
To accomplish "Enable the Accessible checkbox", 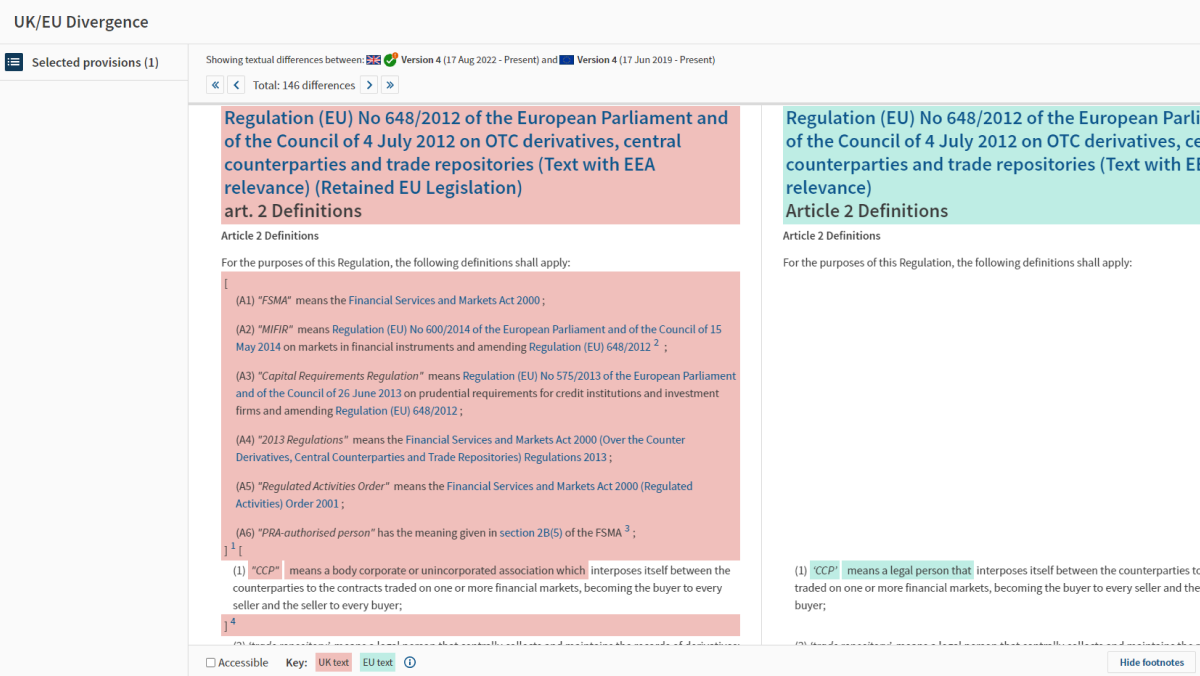I will [x=210, y=663].
